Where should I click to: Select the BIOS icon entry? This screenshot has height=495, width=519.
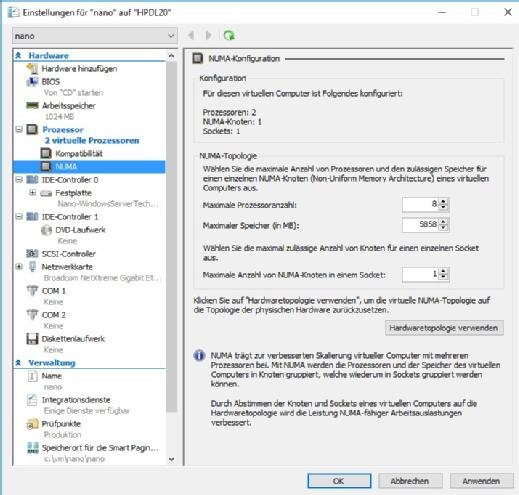[32, 82]
